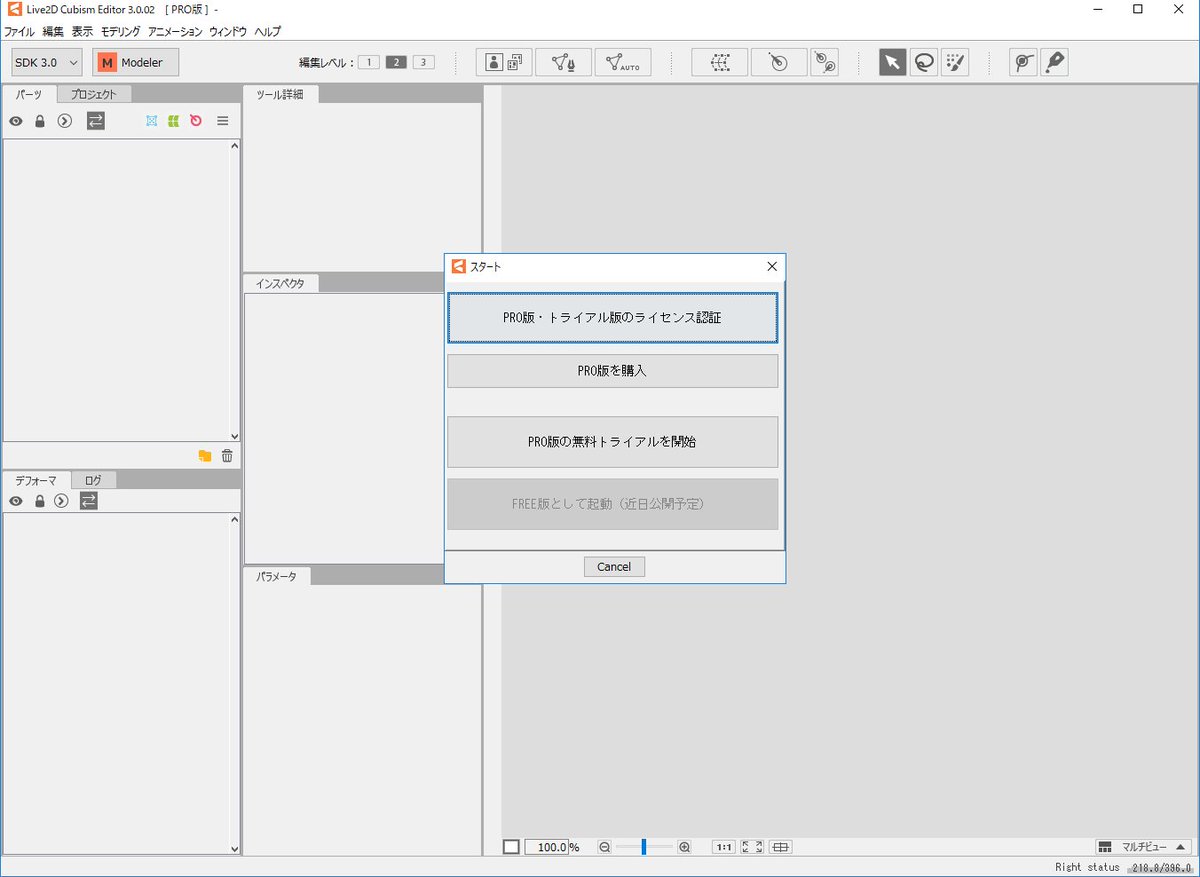This screenshot has width=1200, height=877.
Task: Click the Modeler mode button
Action: [135, 62]
